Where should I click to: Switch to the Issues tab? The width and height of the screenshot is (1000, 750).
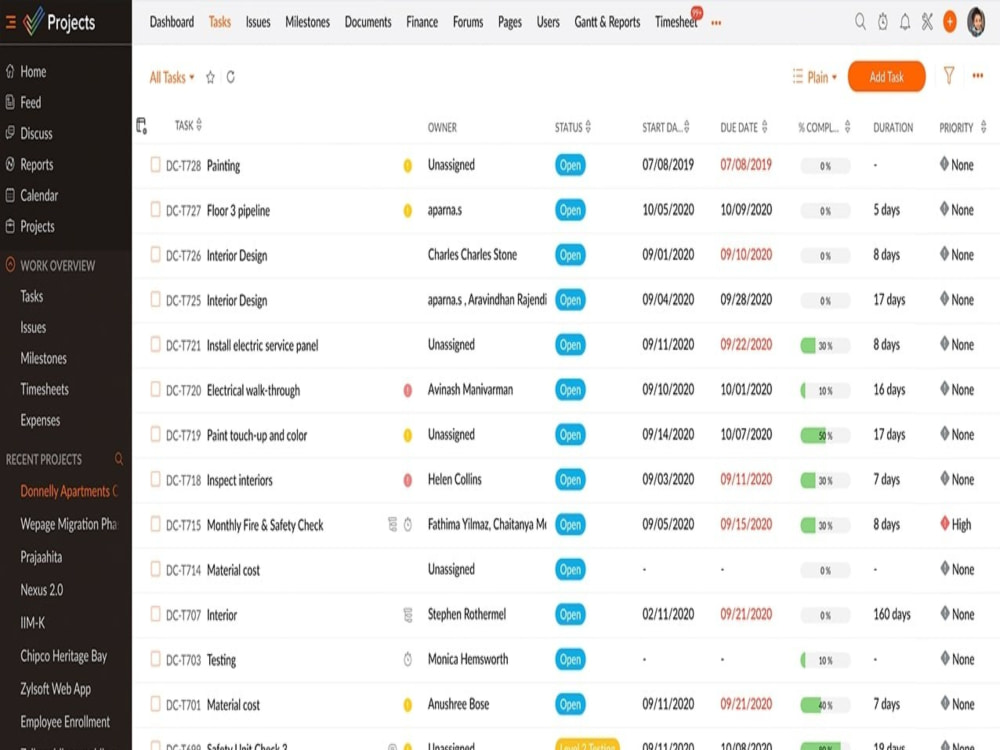pyautogui.click(x=258, y=22)
